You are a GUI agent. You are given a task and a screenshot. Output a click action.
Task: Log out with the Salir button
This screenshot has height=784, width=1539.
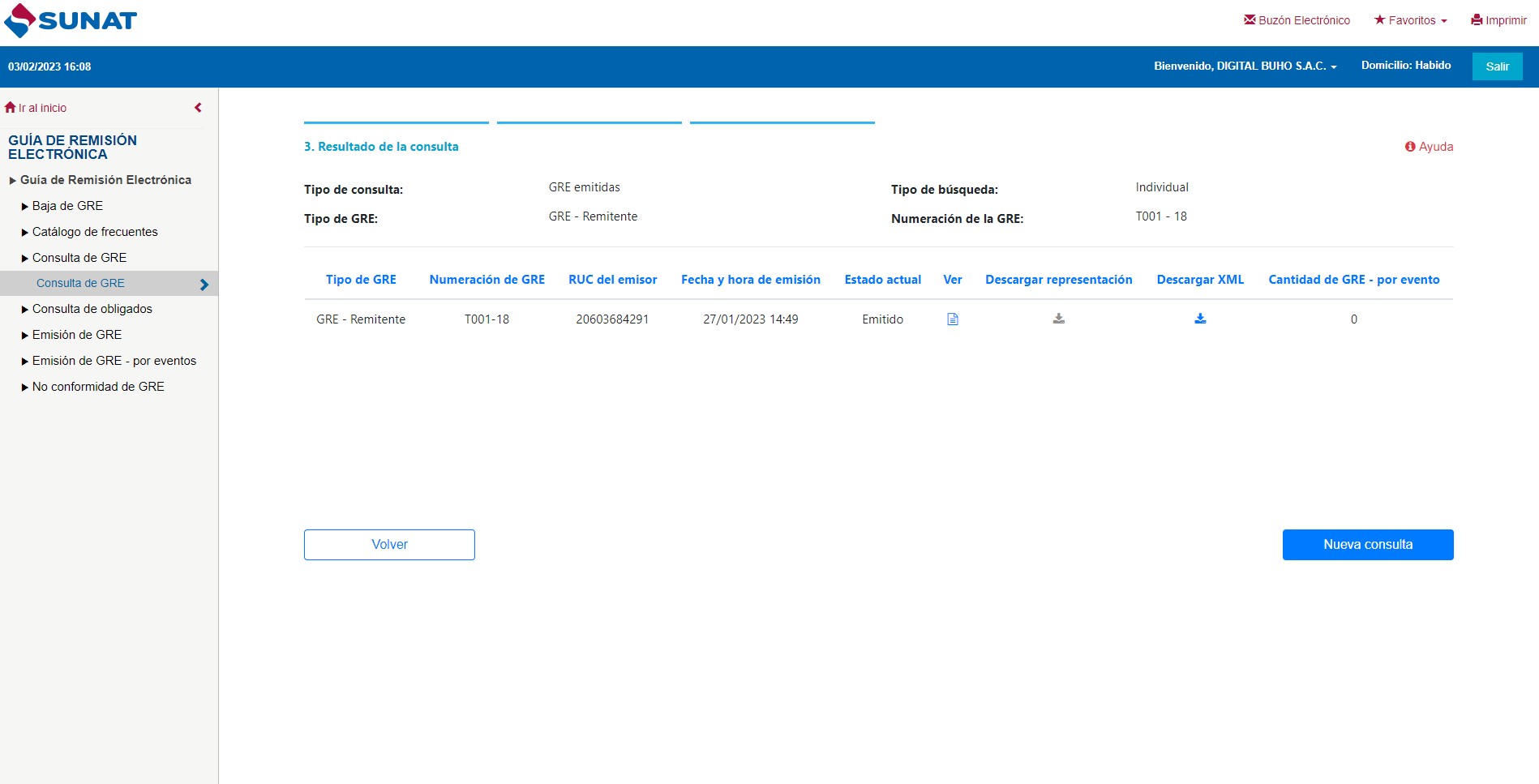click(x=1497, y=66)
